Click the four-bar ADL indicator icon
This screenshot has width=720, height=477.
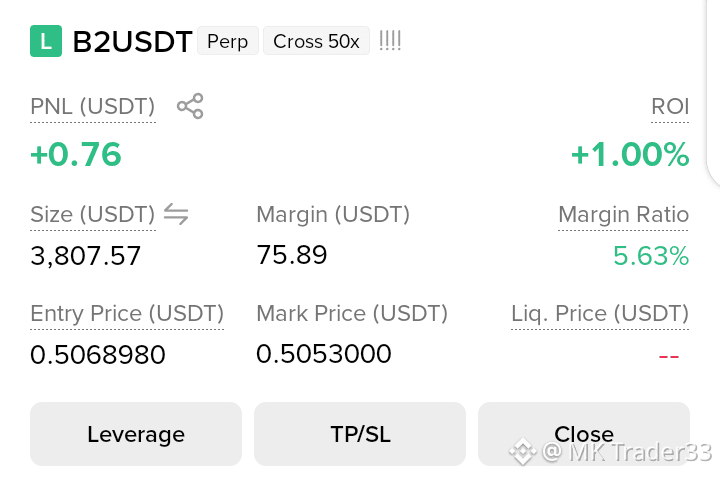click(x=390, y=41)
